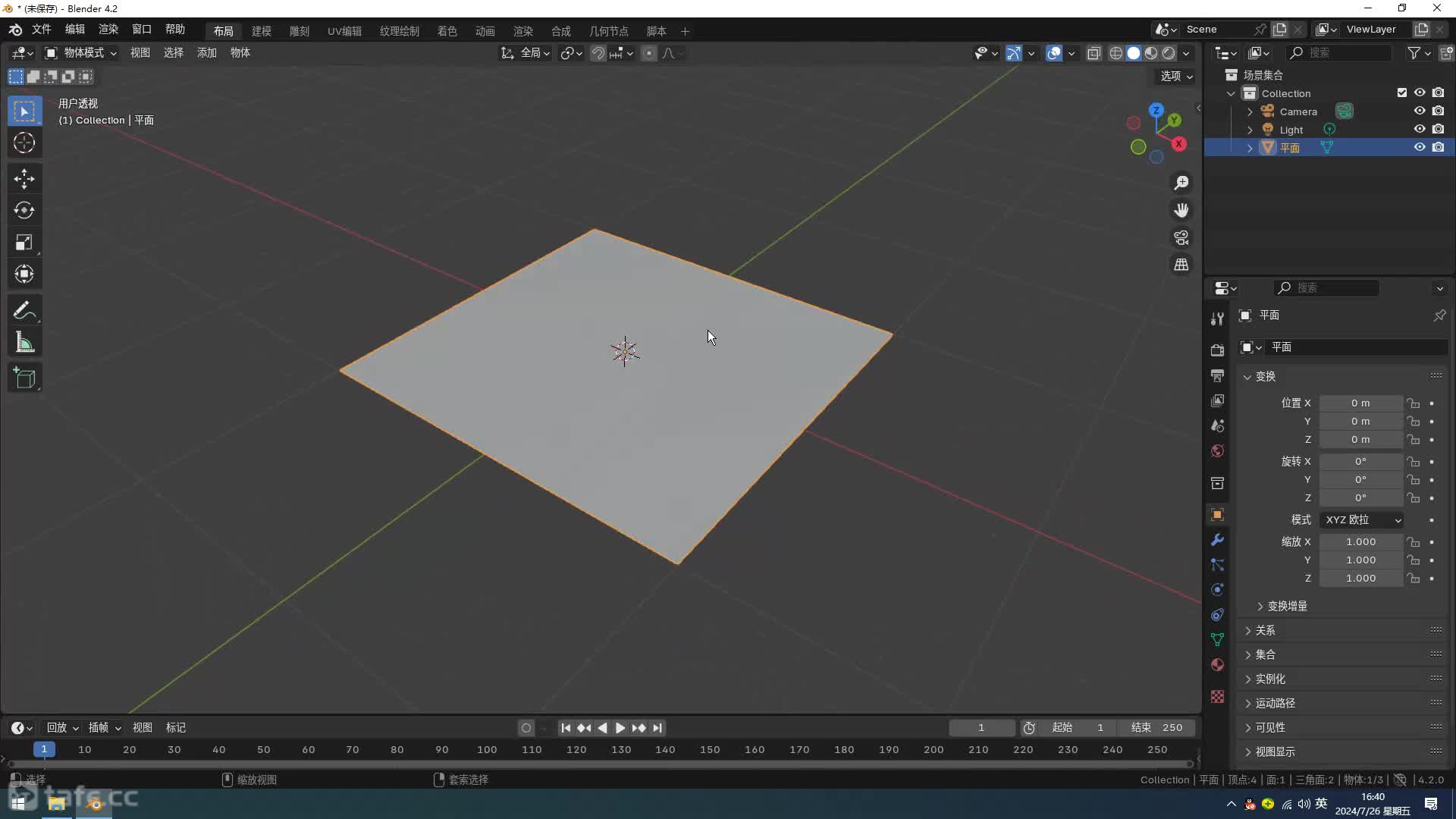1456x819 pixels.
Task: Select the Box Select tool
Action: [24, 111]
